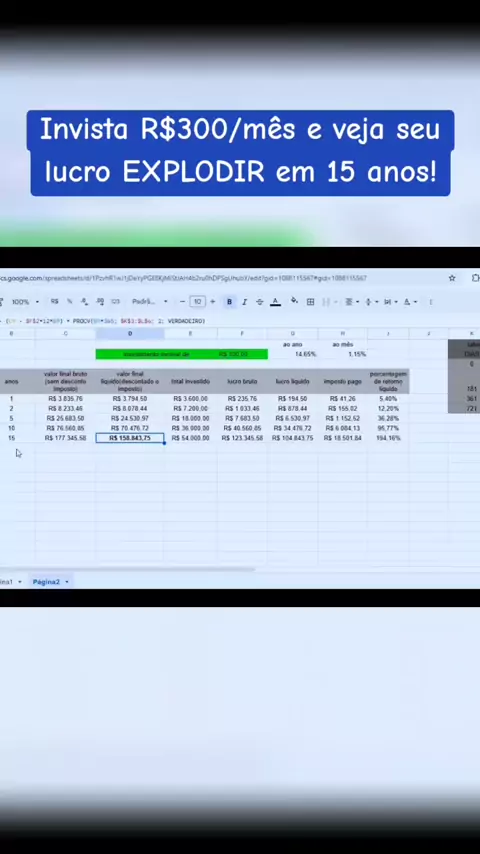Open the font family dropdown
The width and height of the screenshot is (480, 854).
(149, 302)
